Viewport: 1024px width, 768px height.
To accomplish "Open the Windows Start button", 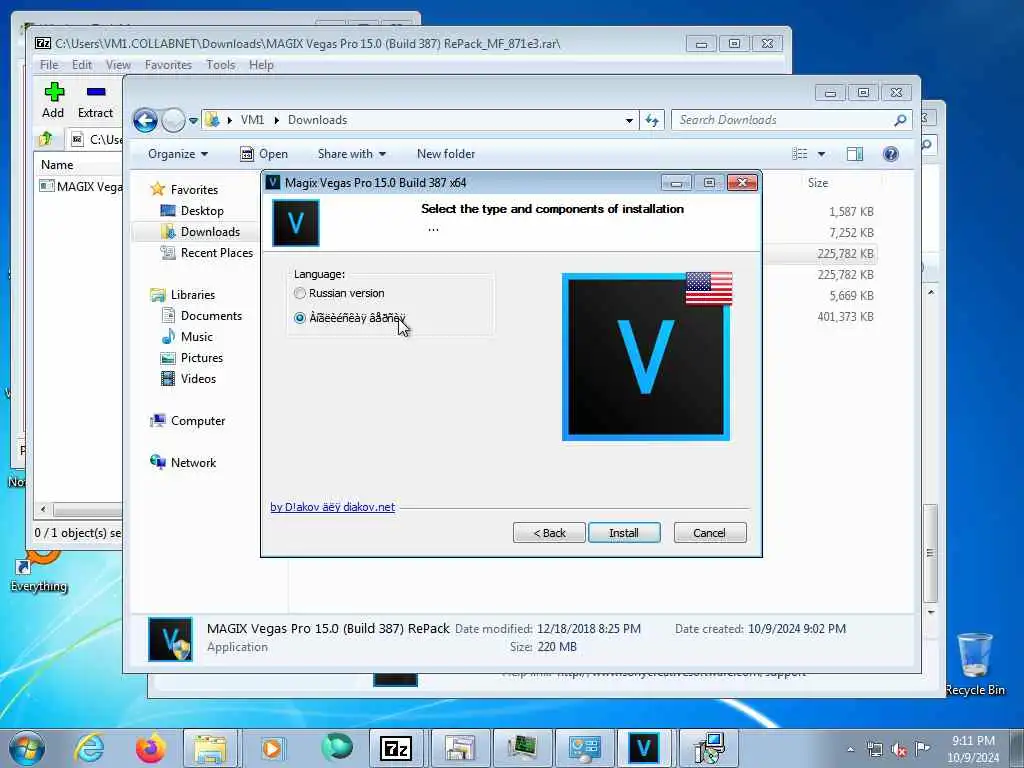I will [x=27, y=748].
